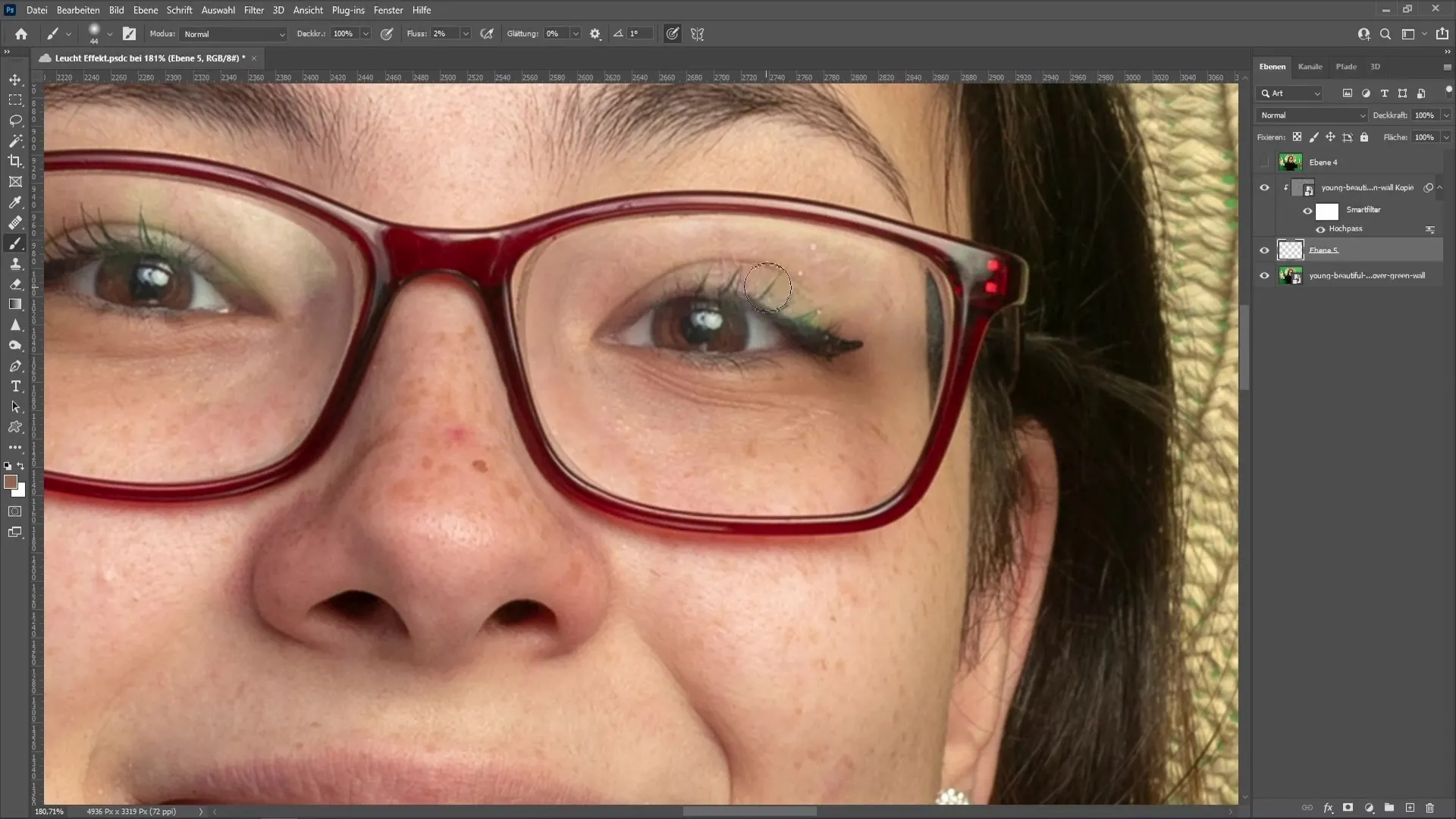Open the Fenster menu
This screenshot has width=1456, height=819.
(x=388, y=10)
